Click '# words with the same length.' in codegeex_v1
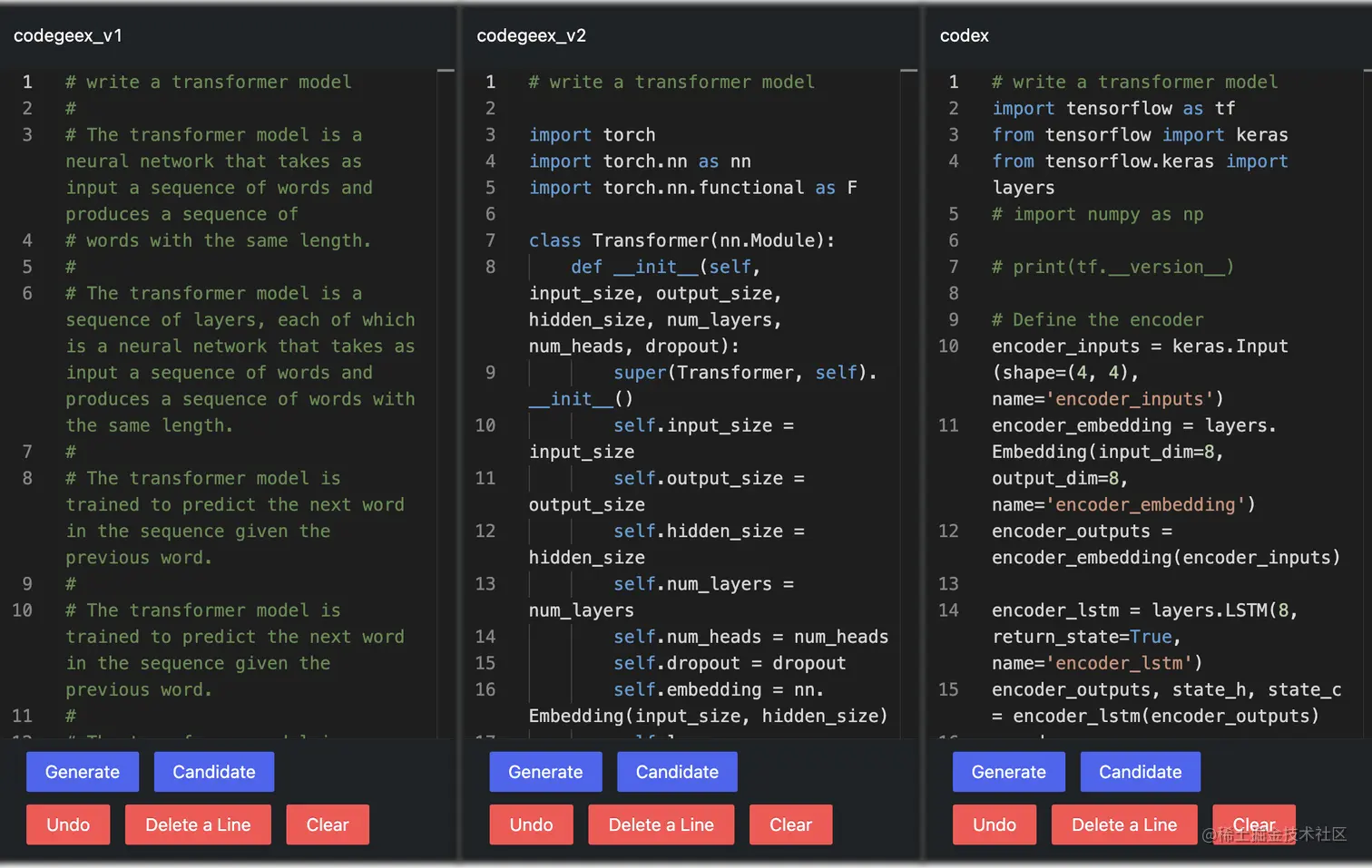 [218, 240]
